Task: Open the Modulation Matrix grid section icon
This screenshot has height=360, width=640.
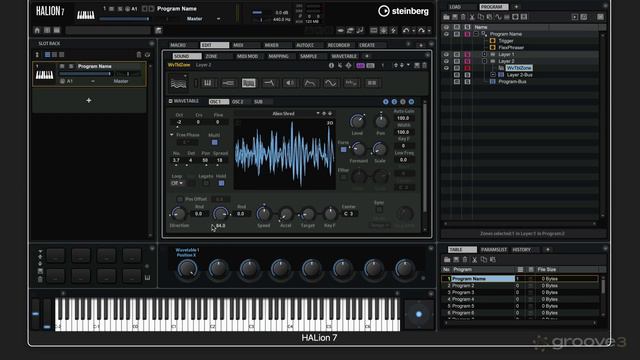Action: coord(372,83)
